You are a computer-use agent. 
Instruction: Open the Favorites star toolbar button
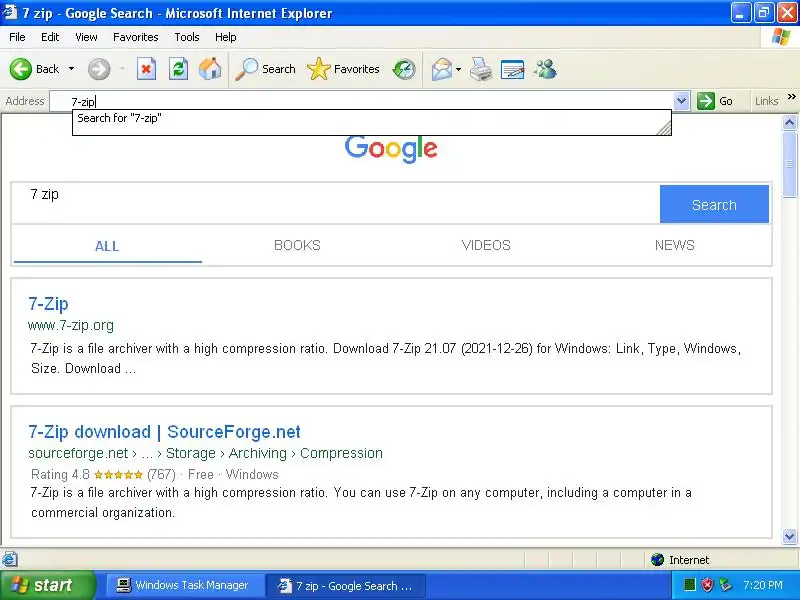pos(343,69)
